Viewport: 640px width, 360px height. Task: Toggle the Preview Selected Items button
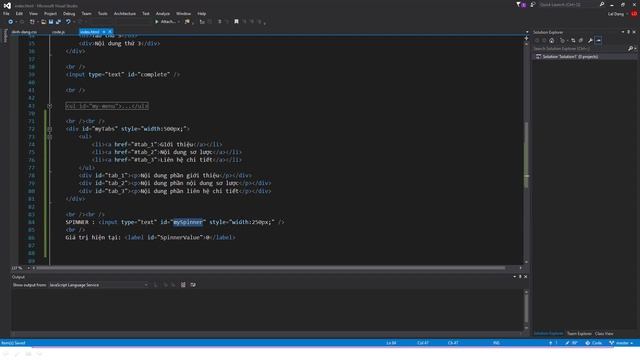(598, 40)
